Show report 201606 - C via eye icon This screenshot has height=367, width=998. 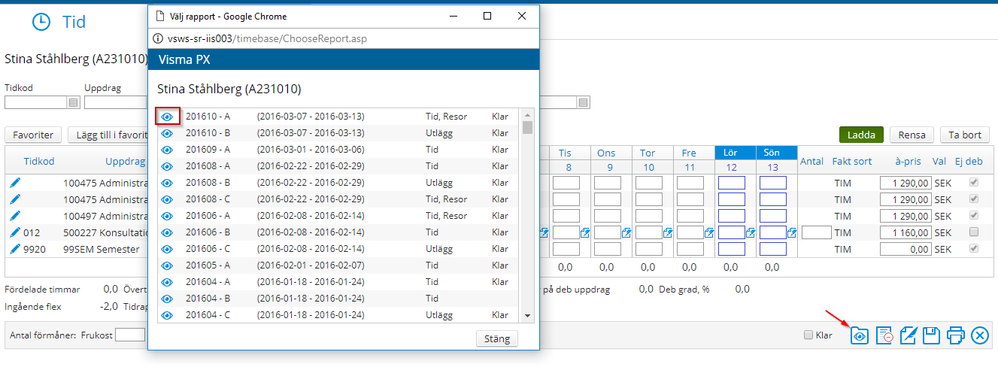pyautogui.click(x=167, y=249)
